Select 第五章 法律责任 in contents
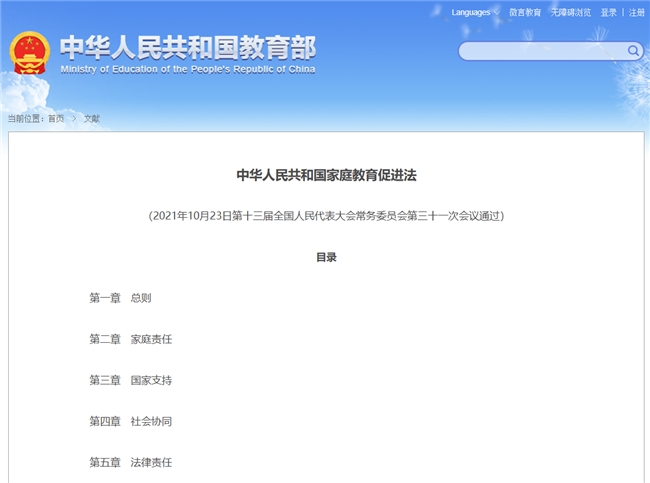 coord(130,462)
